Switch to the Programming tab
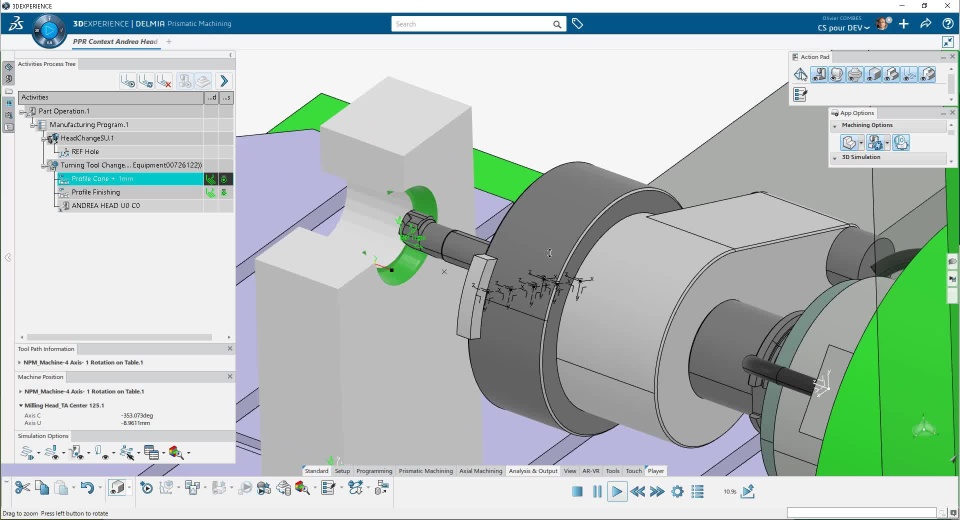The width and height of the screenshot is (960, 520). tap(374, 471)
